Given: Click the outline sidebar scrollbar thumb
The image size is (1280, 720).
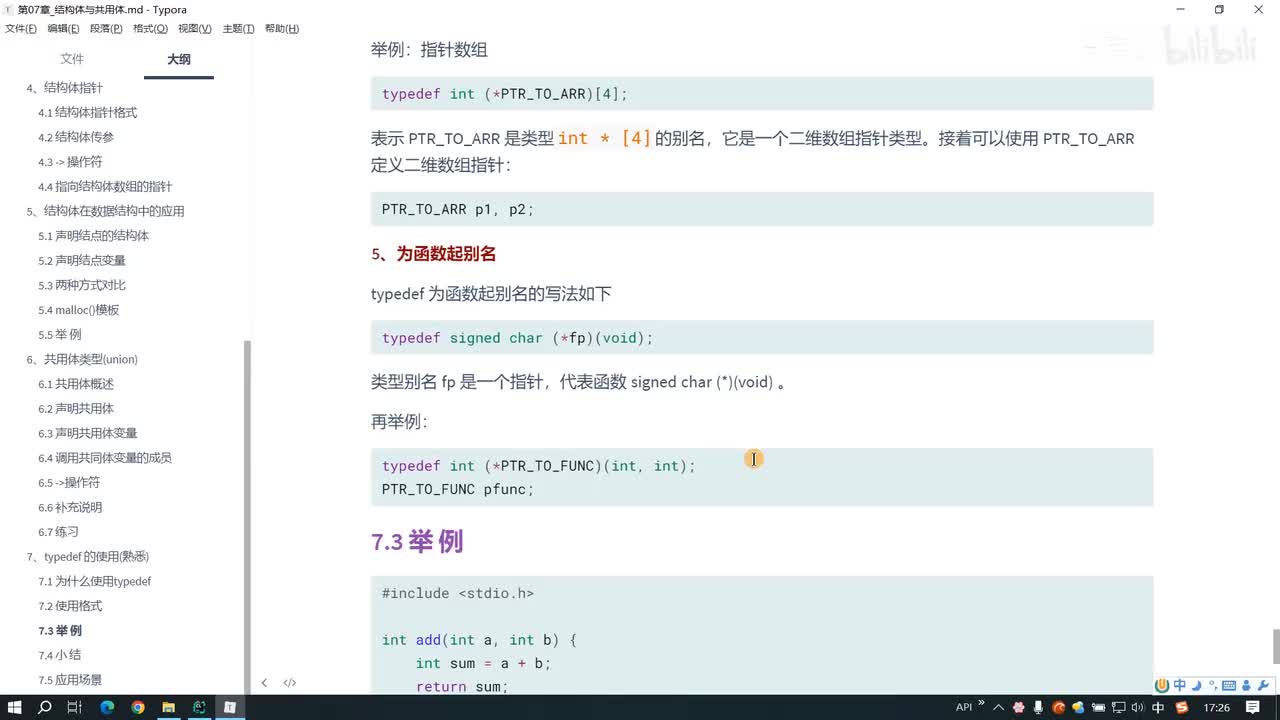Looking at the screenshot, I should 248,516.
